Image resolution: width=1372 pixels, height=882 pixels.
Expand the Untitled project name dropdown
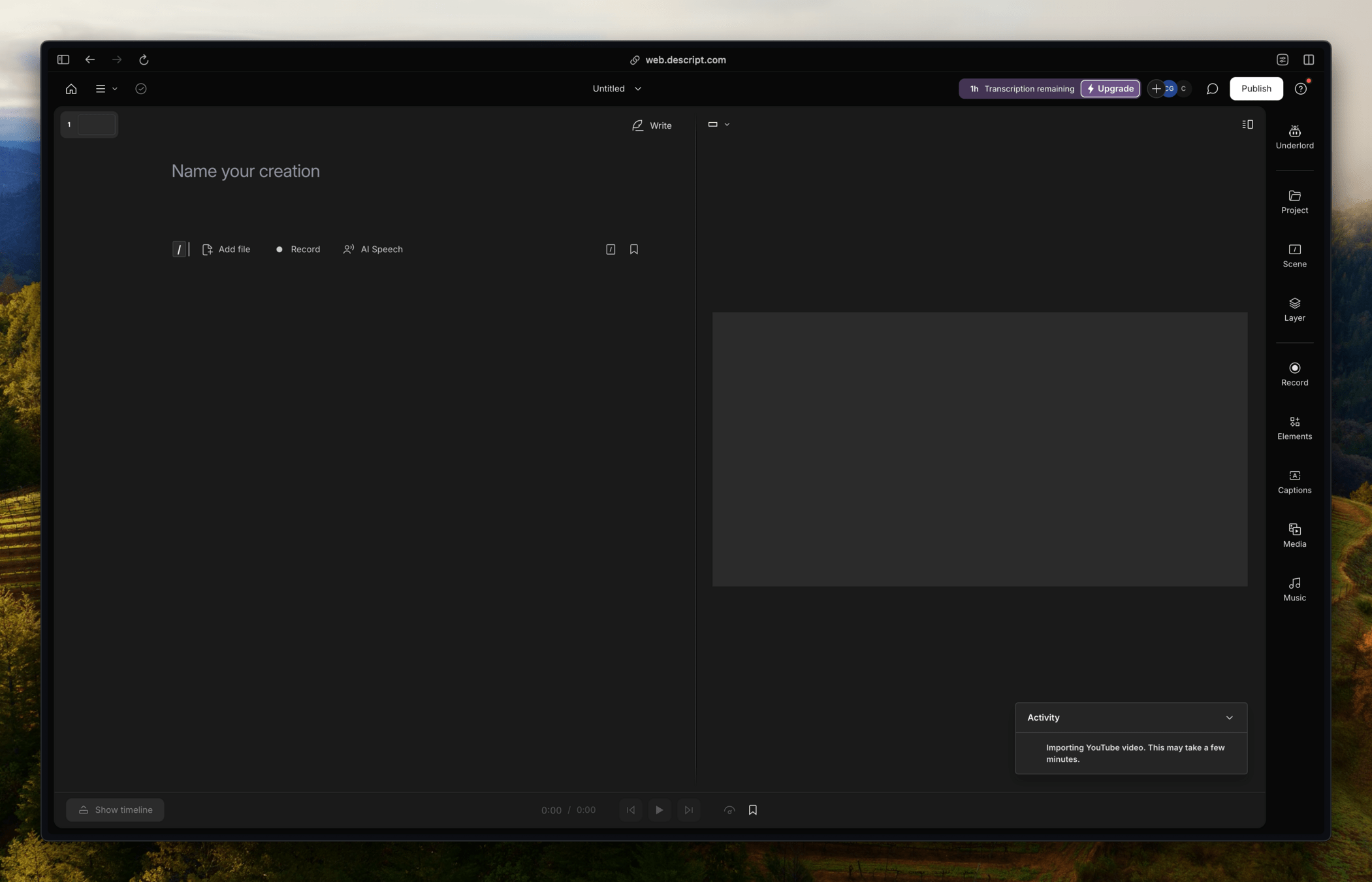point(616,89)
